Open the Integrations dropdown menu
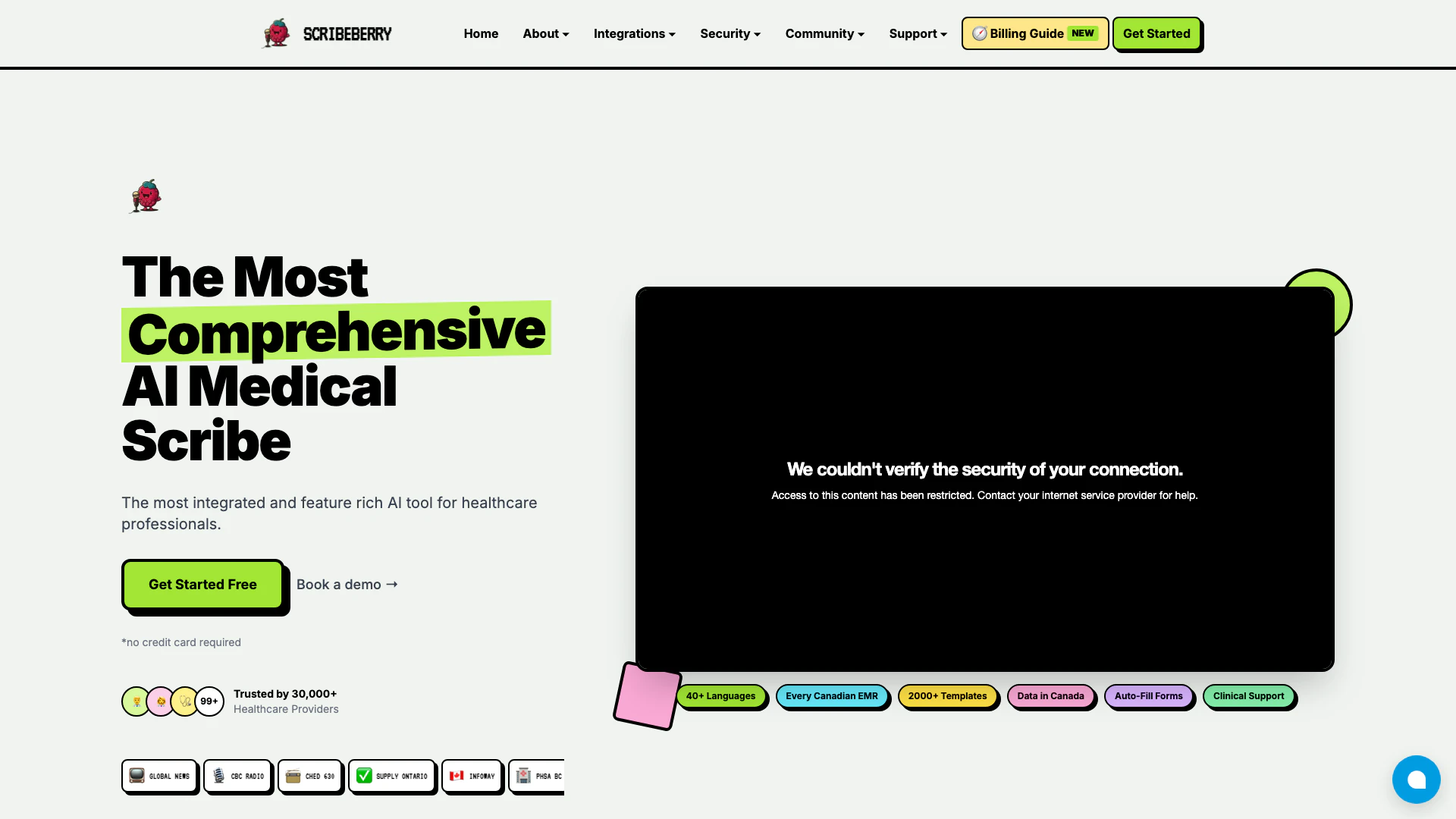This screenshot has height=819, width=1456. (634, 33)
